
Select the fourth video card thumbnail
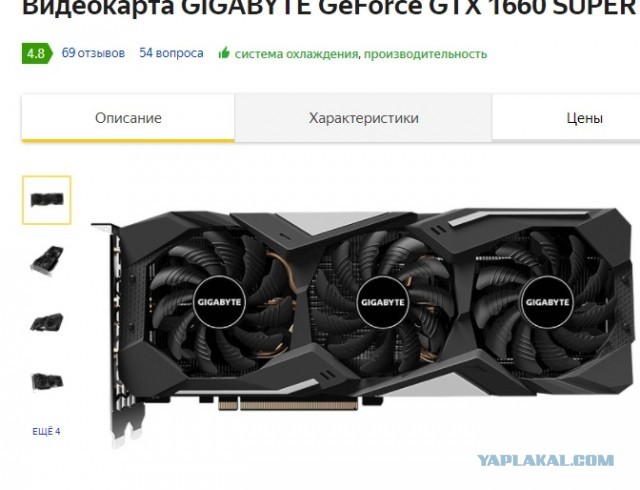point(47,381)
